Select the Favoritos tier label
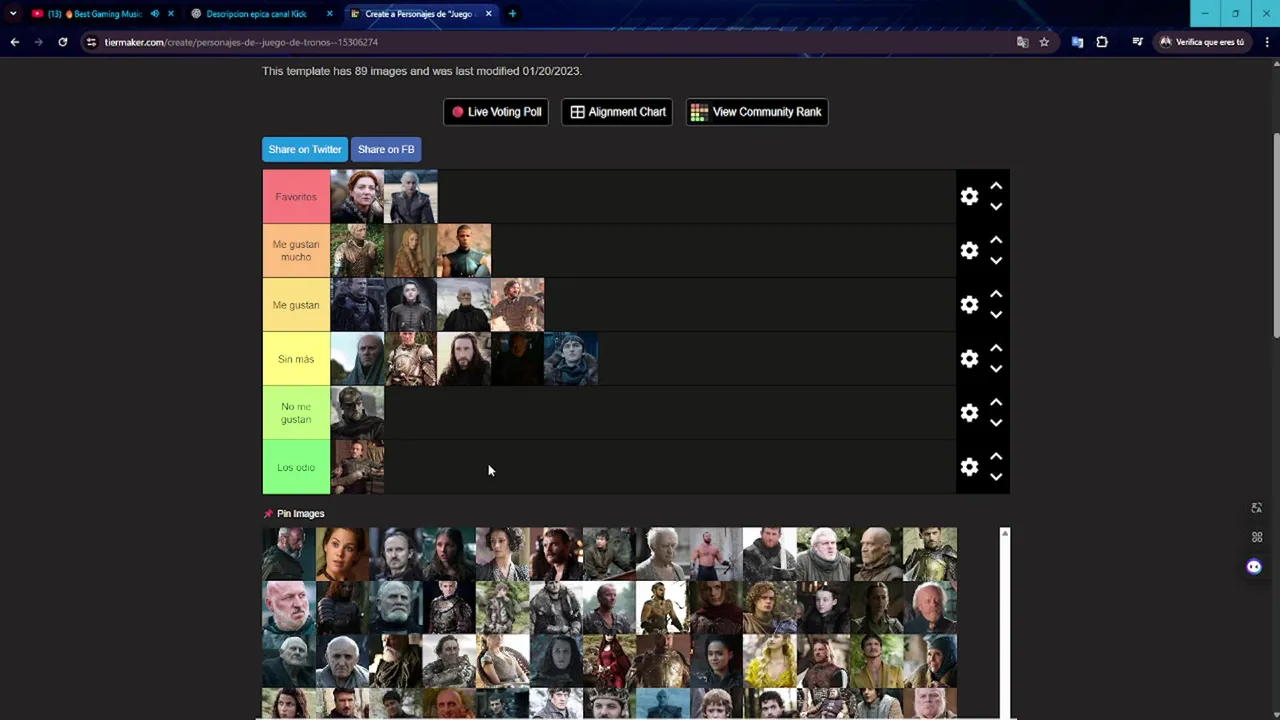 tap(296, 197)
